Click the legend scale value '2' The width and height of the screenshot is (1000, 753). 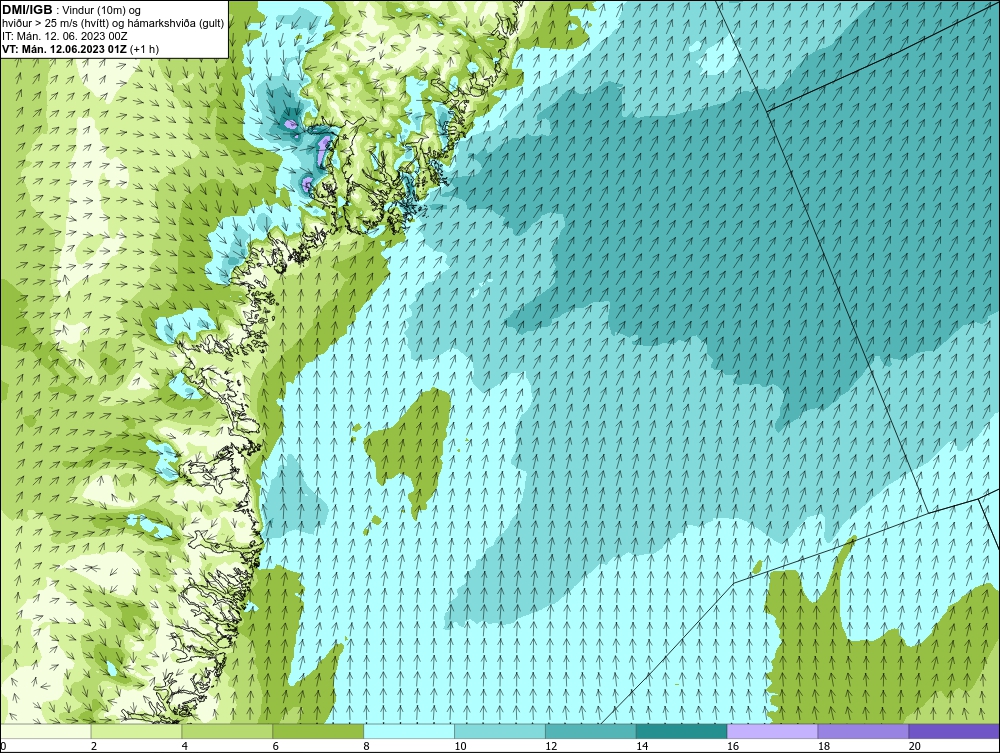pyautogui.click(x=94, y=746)
